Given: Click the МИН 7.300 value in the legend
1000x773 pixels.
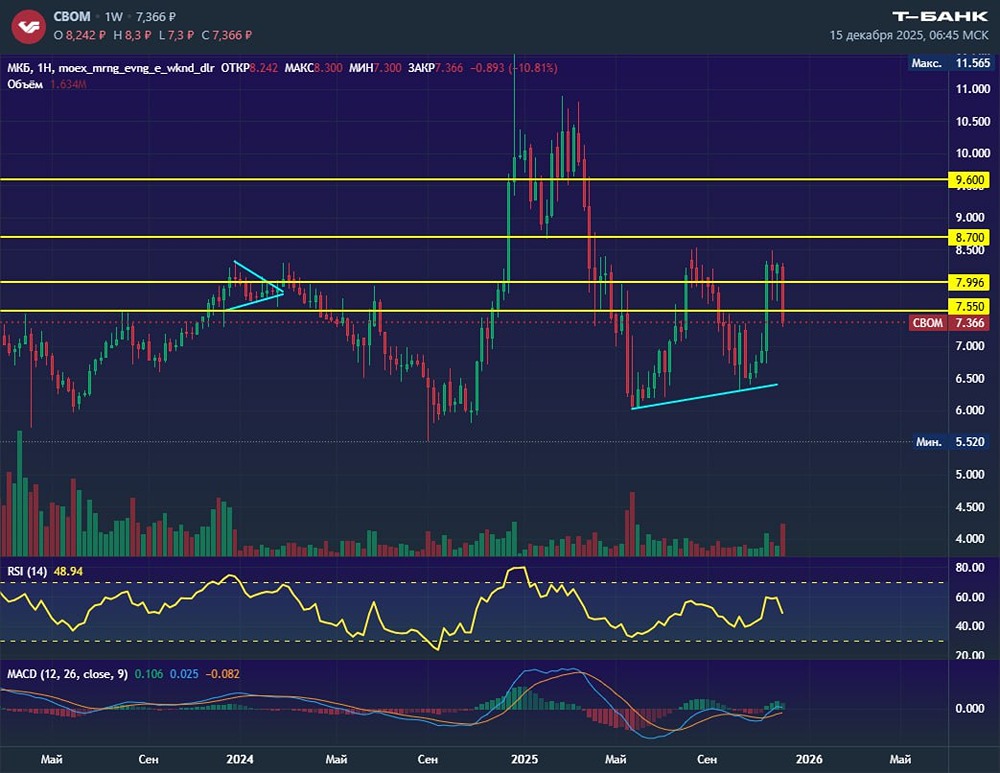Looking at the screenshot, I should pos(375,68).
